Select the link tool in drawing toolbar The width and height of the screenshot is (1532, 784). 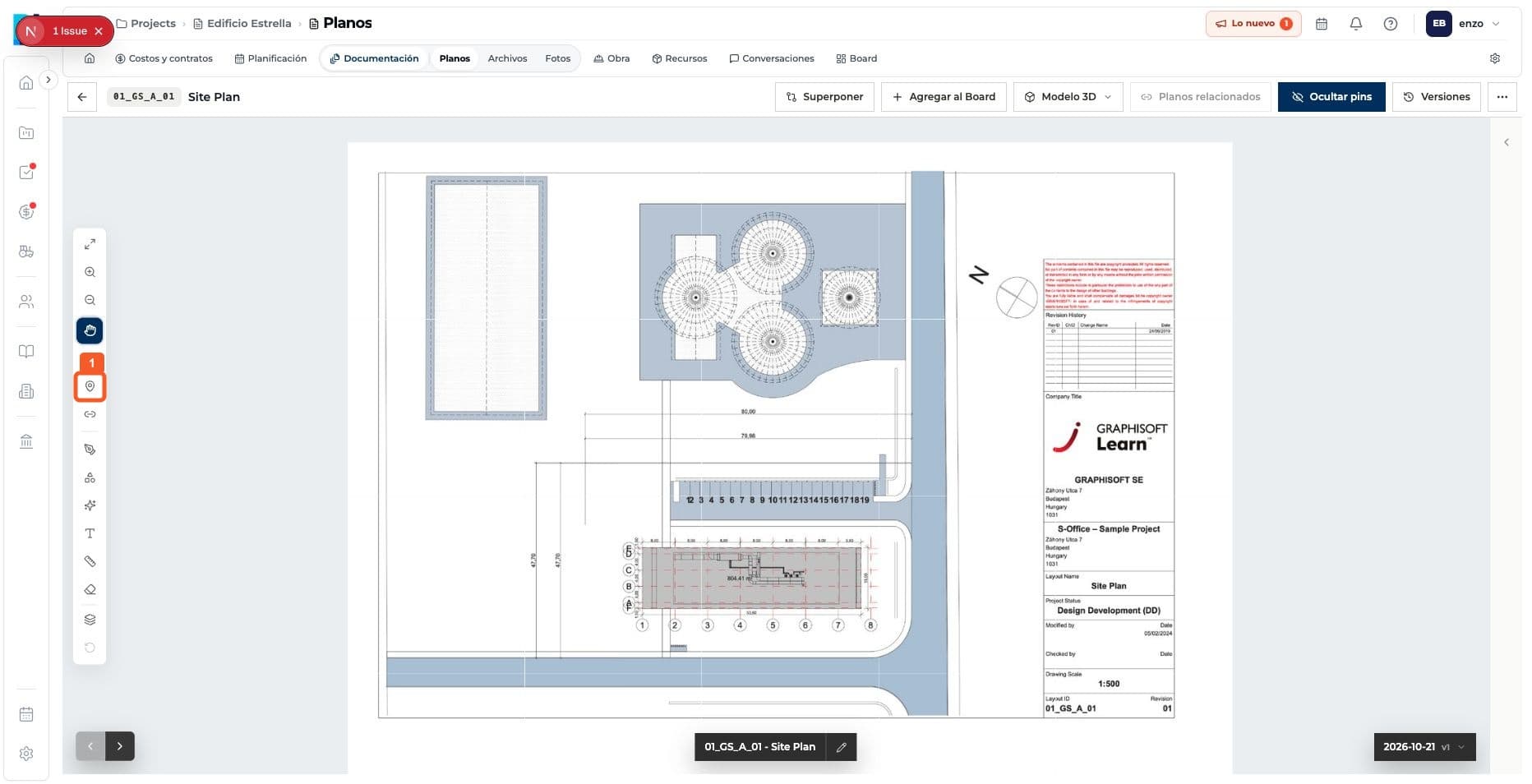[90, 414]
